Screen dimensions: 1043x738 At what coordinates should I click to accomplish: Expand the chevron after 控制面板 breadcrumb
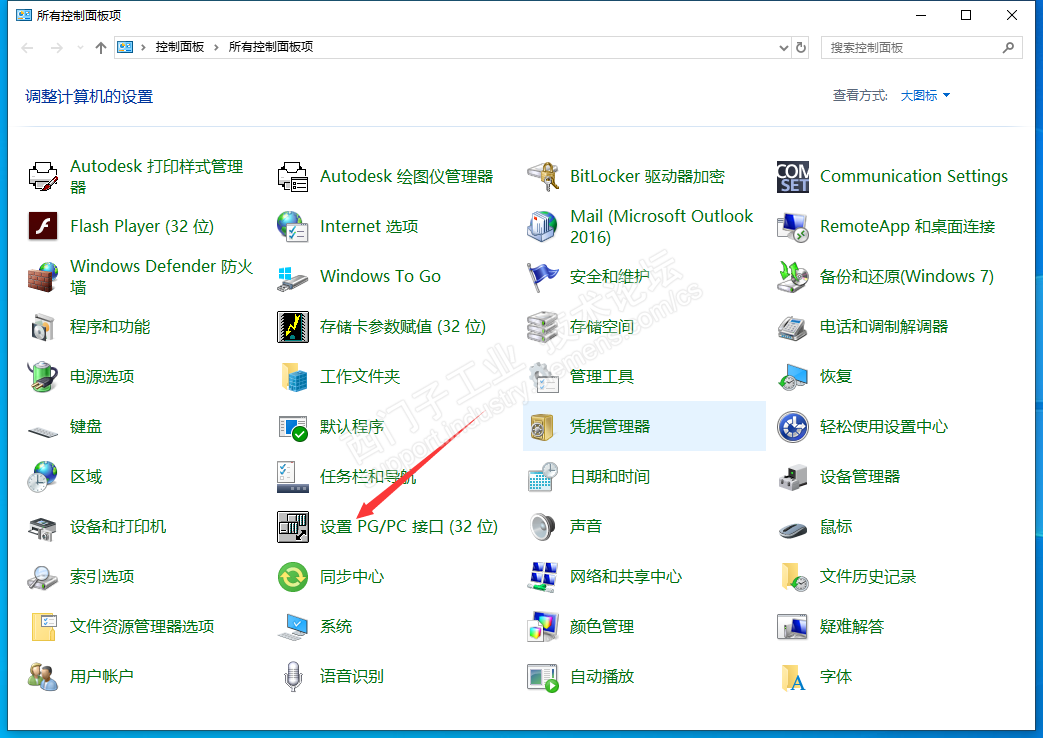click(x=216, y=47)
